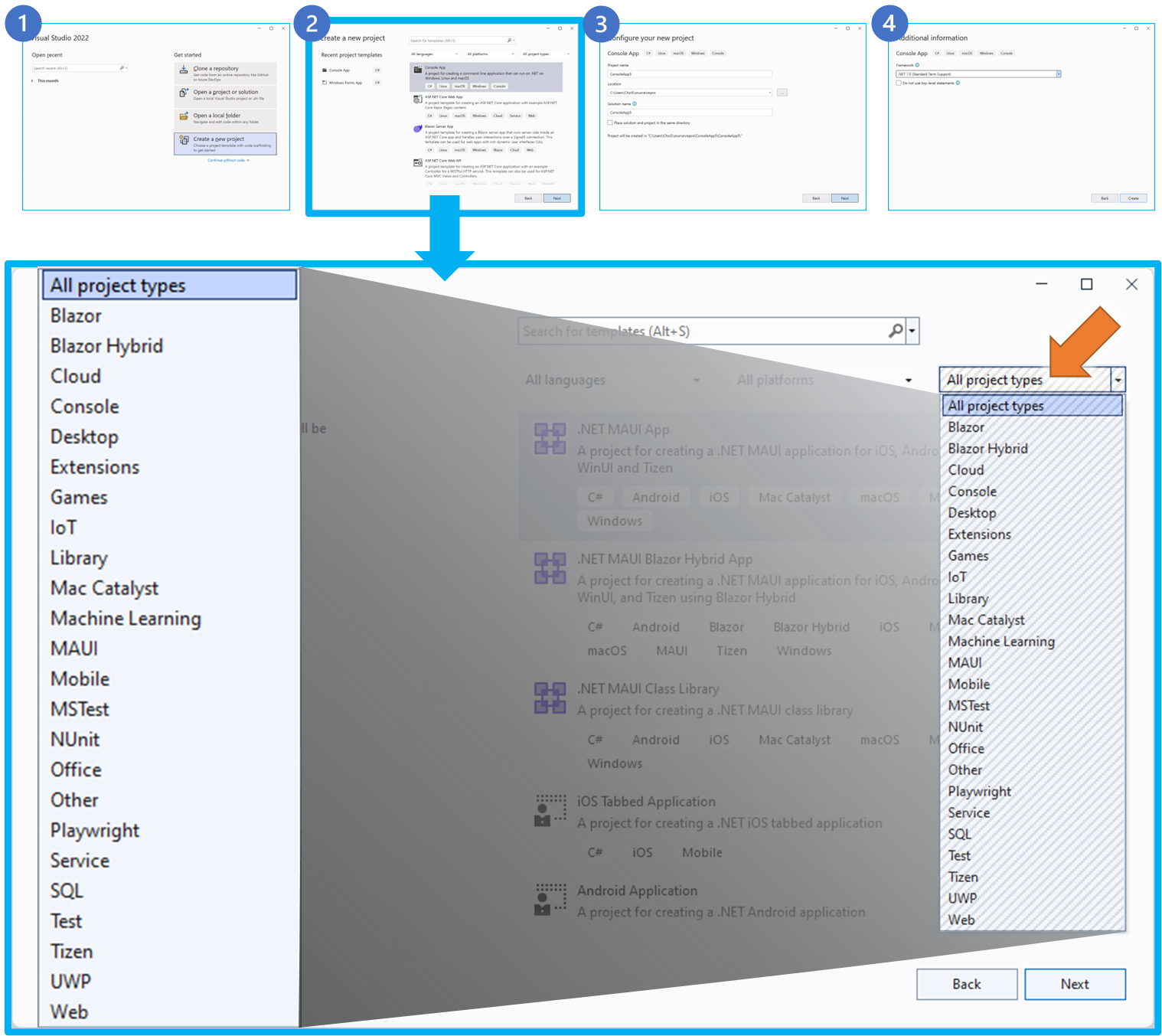Click Next in Configure your new project window

[844, 198]
